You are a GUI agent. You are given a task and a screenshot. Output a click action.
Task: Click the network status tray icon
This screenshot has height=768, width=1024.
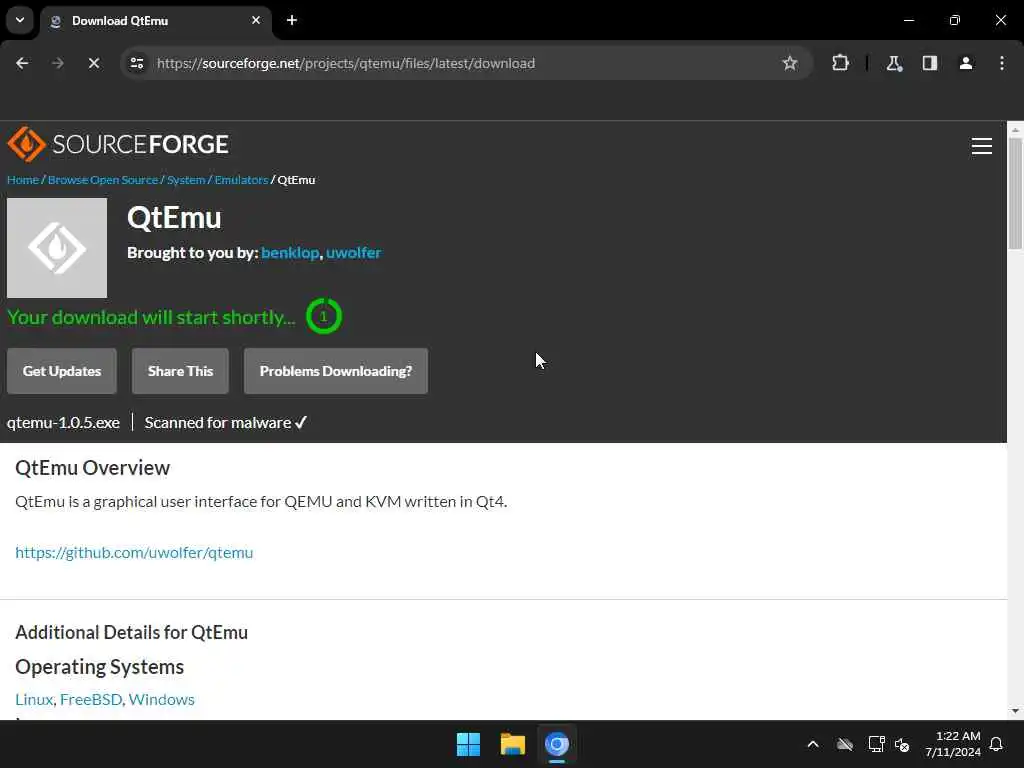[876, 744]
